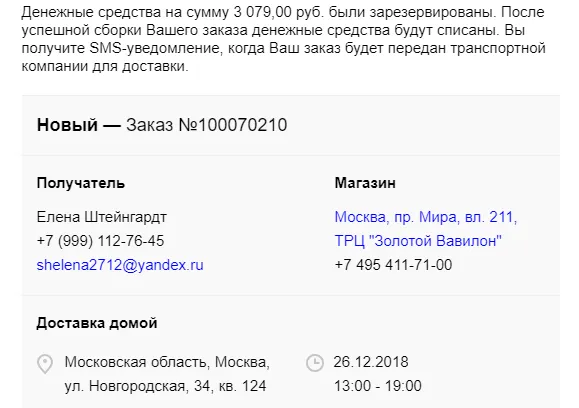The width and height of the screenshot is (579, 408).
Task: Click the ТРЦ "Золотой Вавилон" link
Action: [418, 241]
